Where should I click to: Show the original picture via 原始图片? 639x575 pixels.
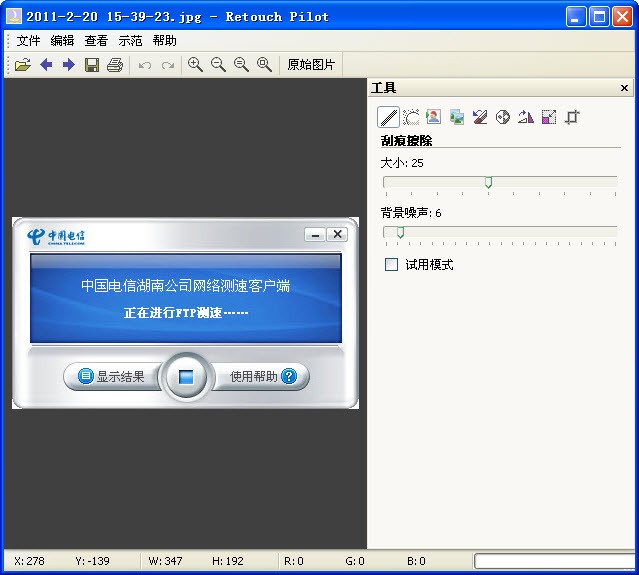(x=311, y=64)
